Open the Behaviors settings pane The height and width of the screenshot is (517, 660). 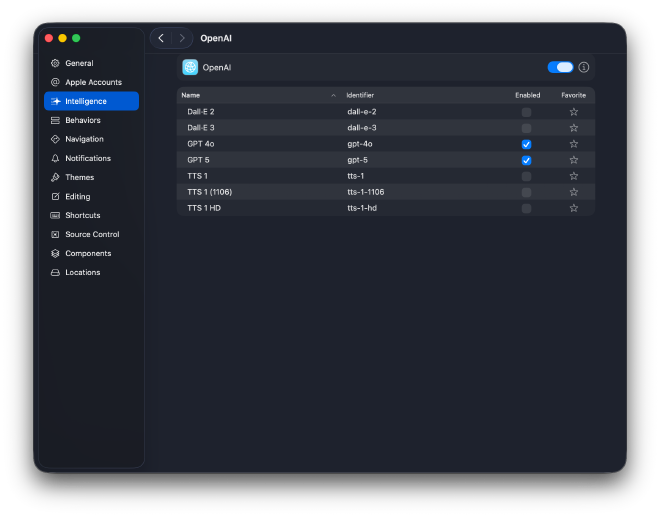91,120
